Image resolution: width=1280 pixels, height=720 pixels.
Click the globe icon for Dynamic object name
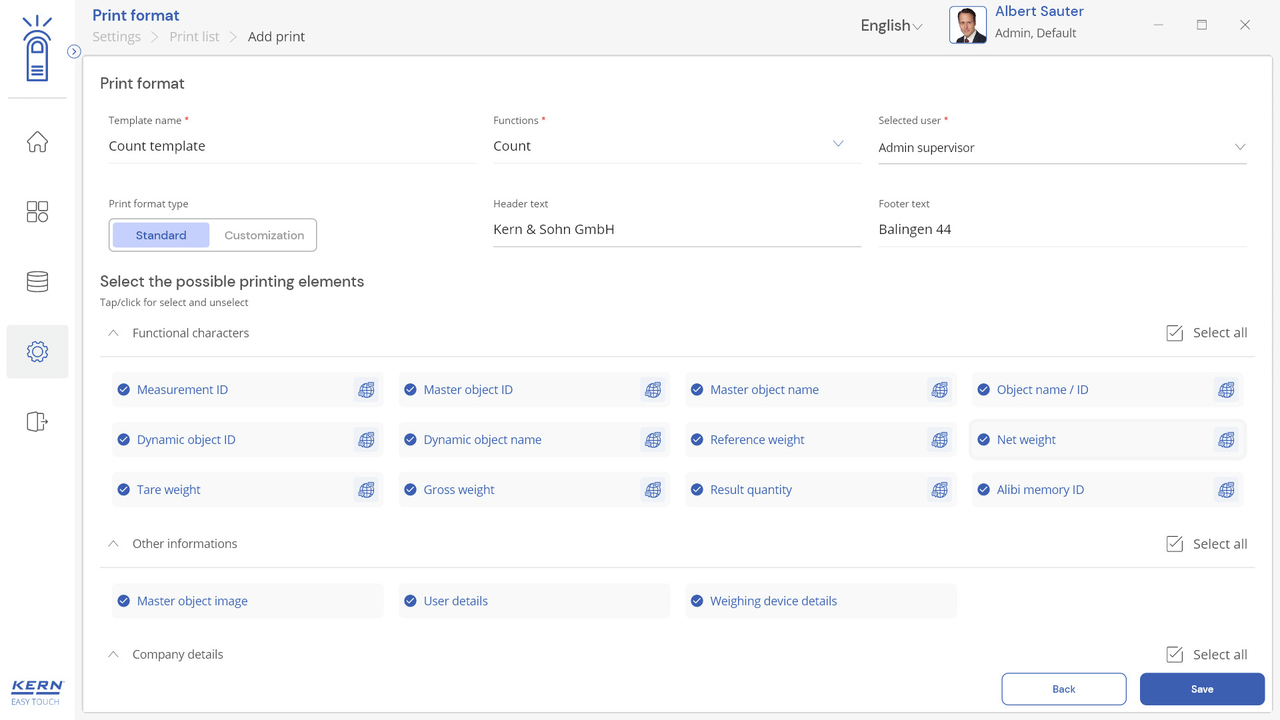click(x=653, y=440)
